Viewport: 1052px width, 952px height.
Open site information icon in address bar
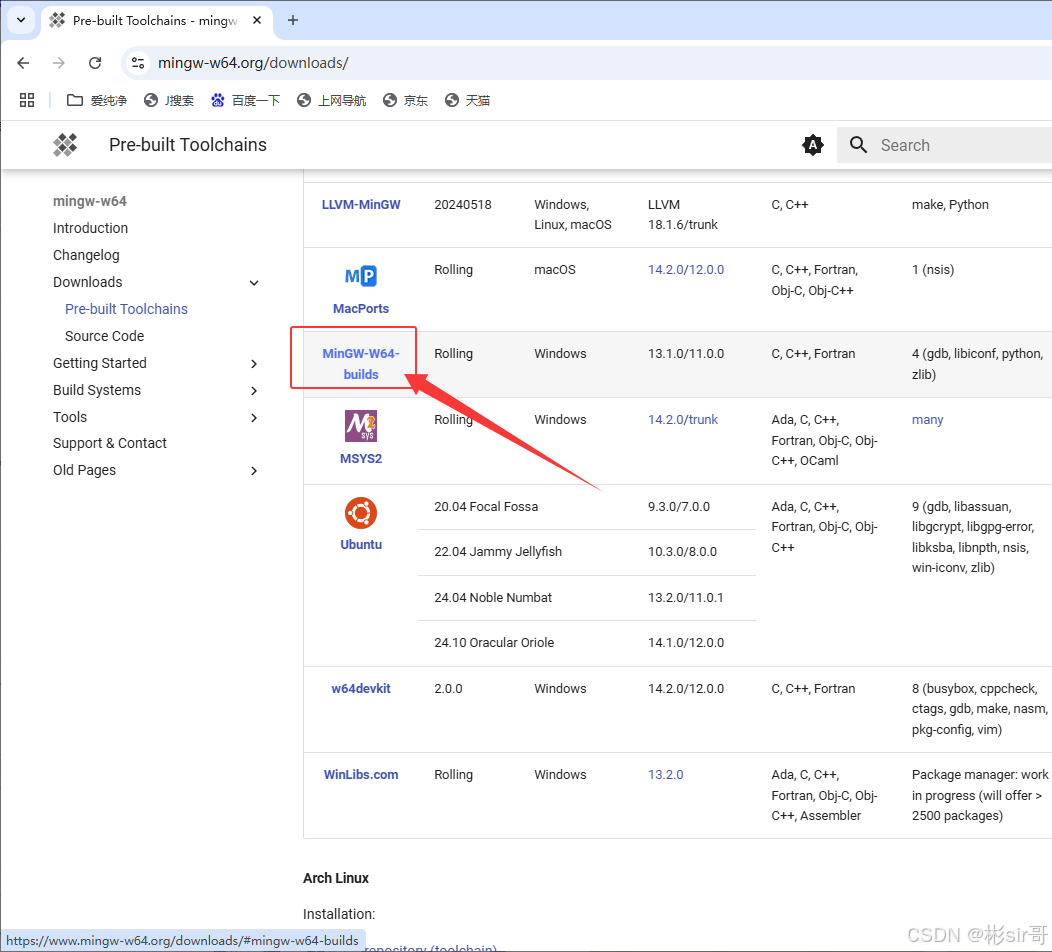click(138, 63)
